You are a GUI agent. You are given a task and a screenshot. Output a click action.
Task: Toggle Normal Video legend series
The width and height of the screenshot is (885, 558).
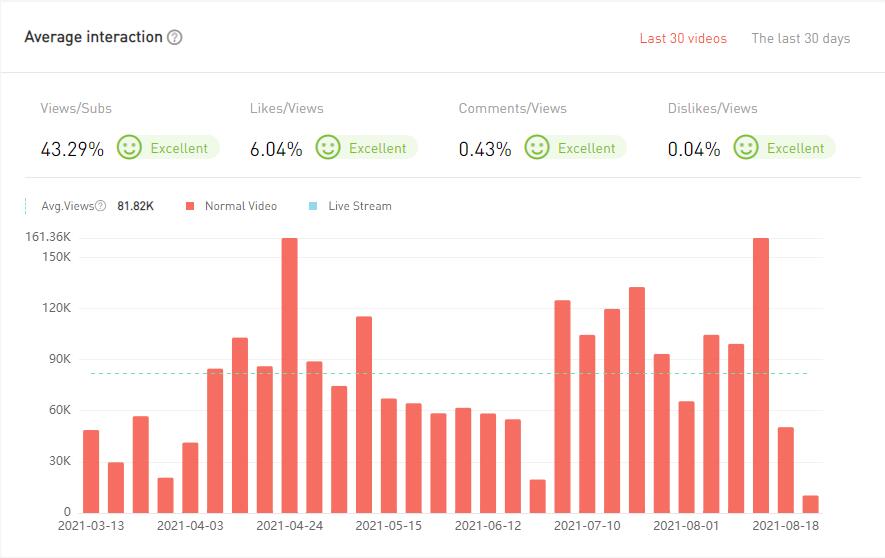(x=240, y=206)
